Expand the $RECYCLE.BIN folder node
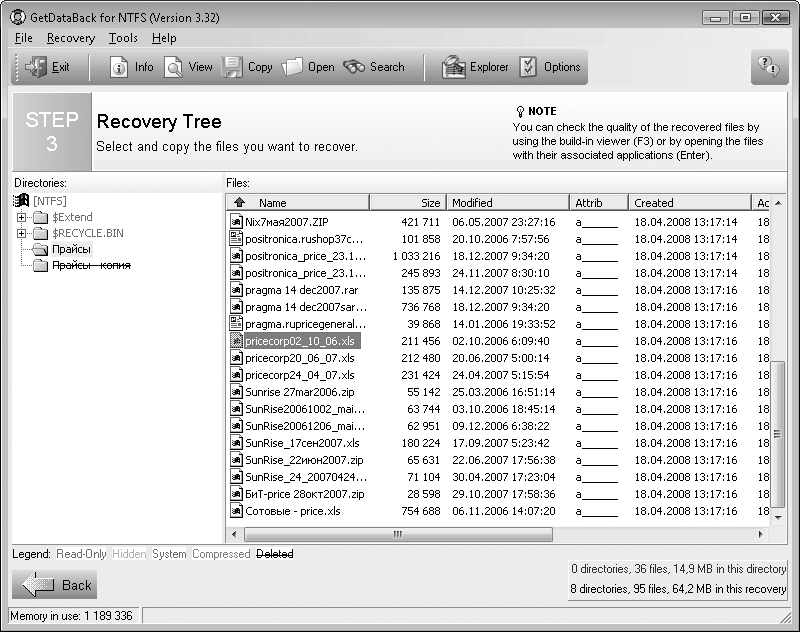Viewport: 800px width, 632px height. coord(21,234)
